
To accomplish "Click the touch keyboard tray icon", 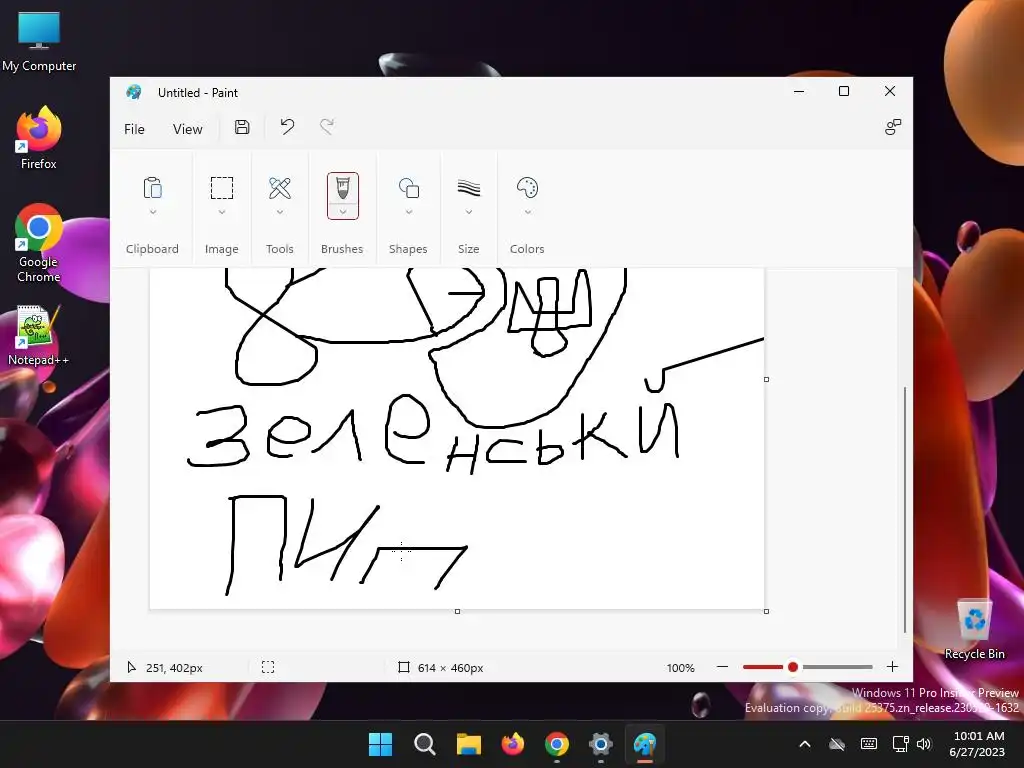I will [869, 744].
